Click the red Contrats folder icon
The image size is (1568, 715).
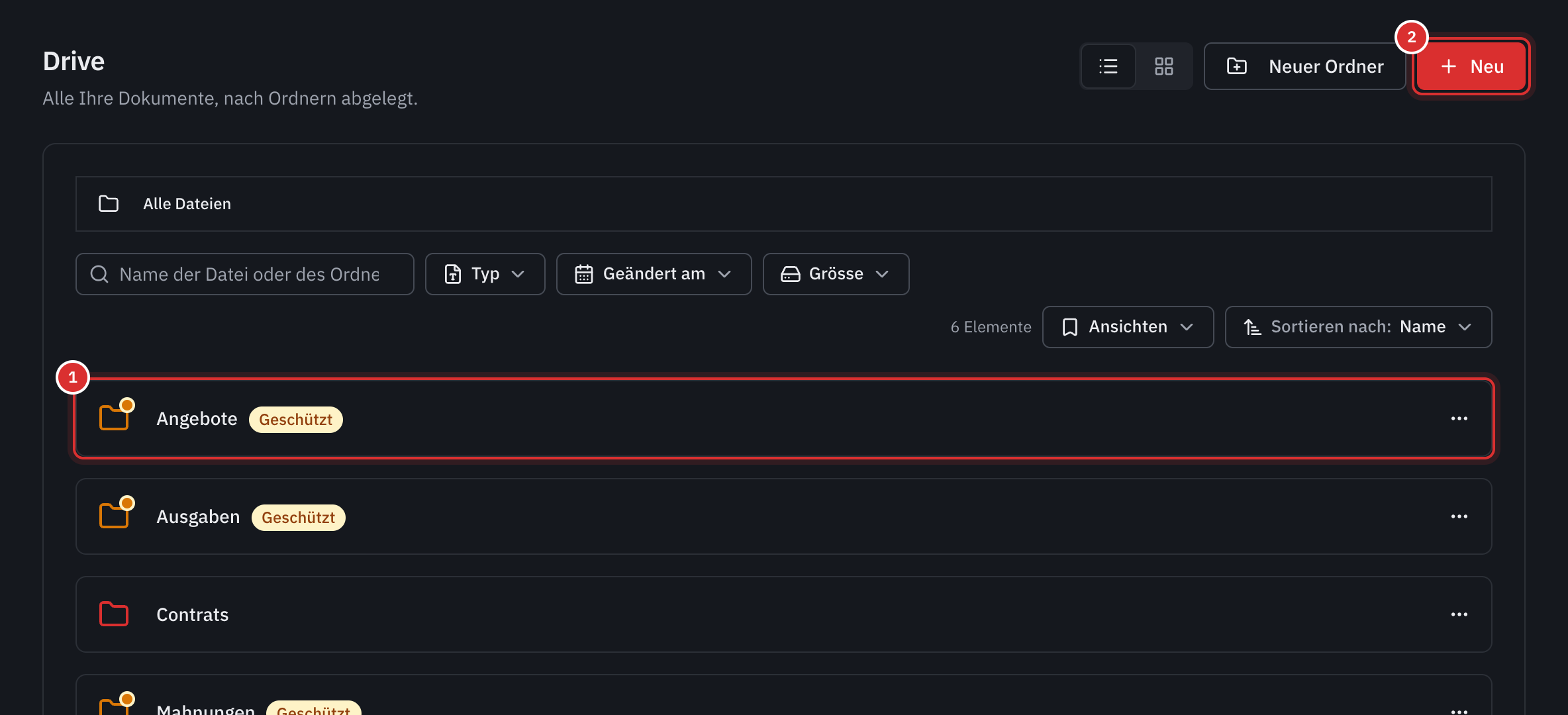(x=114, y=614)
